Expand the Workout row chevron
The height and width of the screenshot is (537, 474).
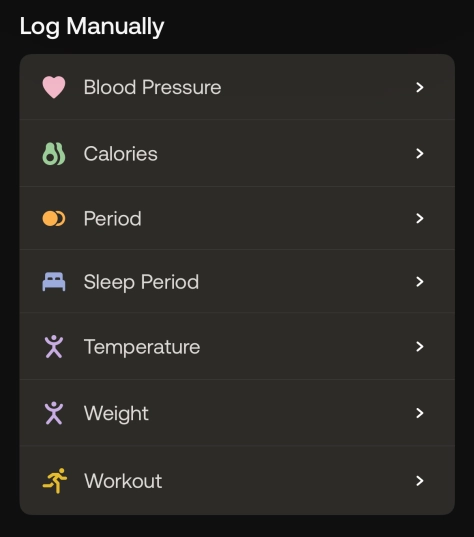[420, 481]
